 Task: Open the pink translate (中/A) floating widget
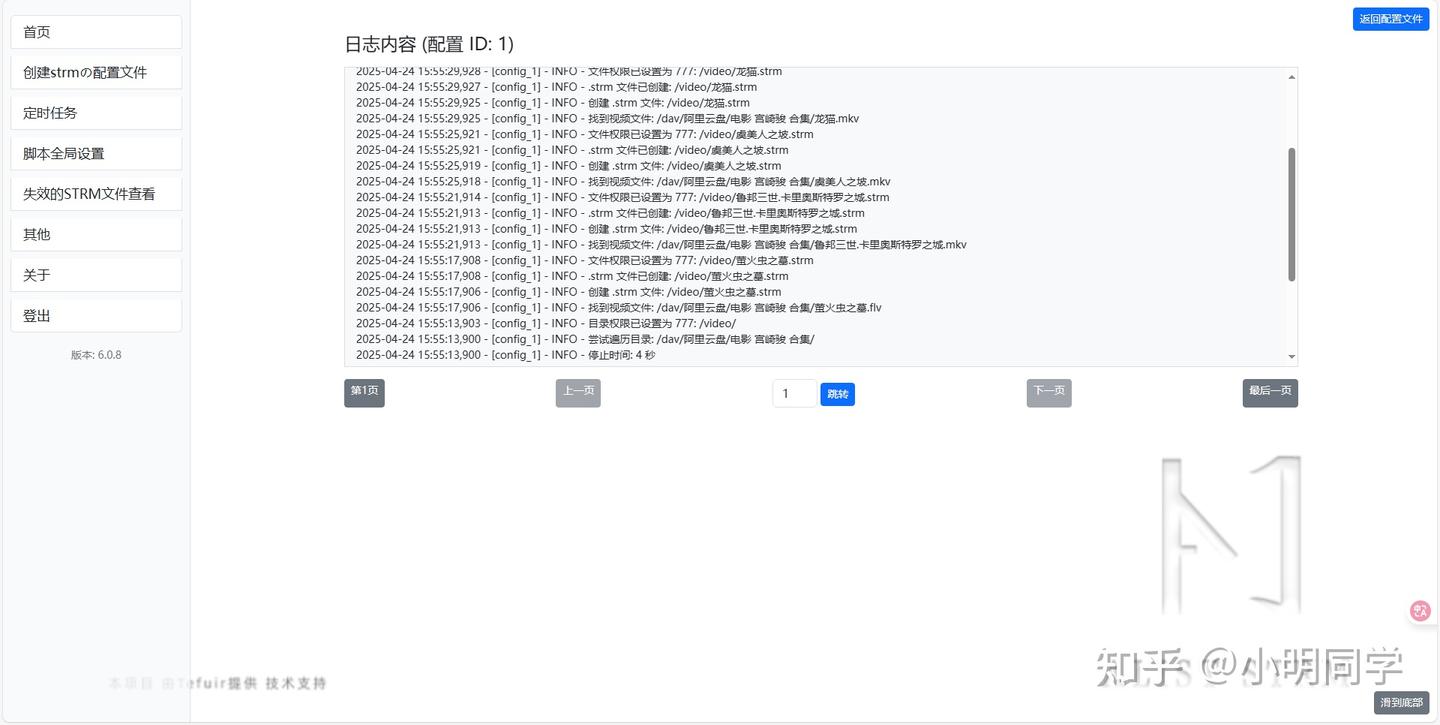1419,610
